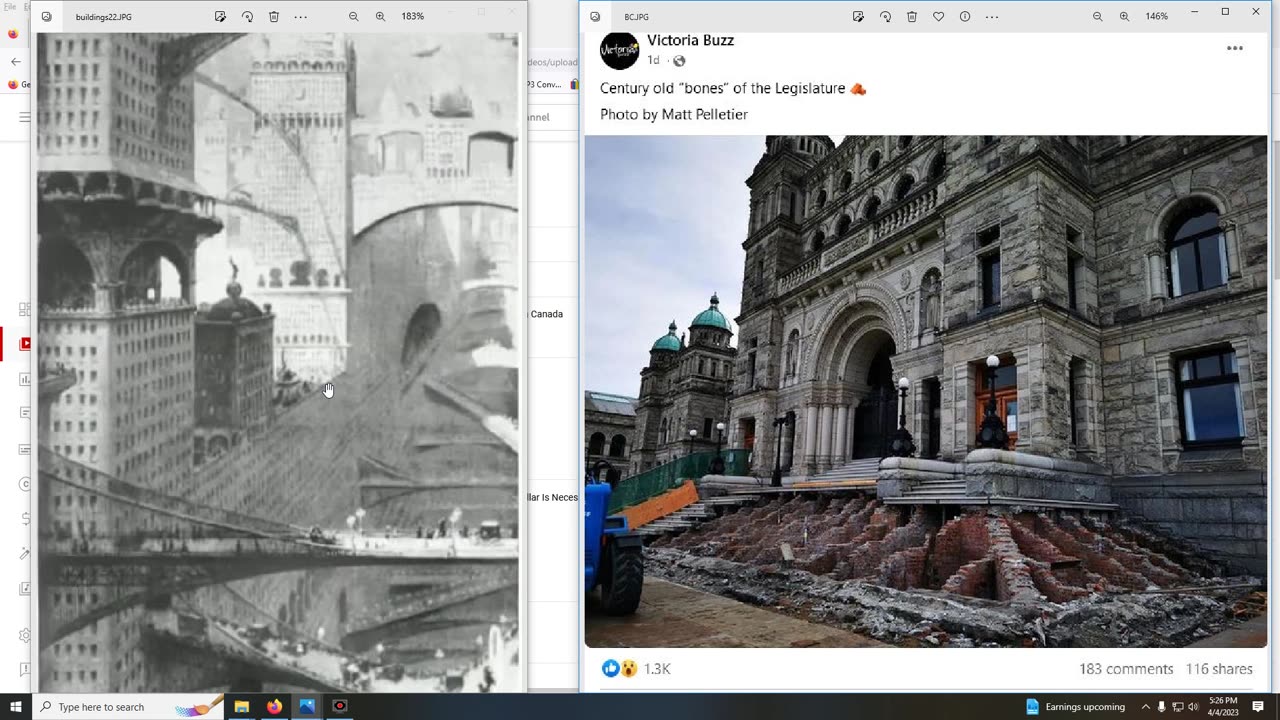Open Analytics icon in browser sidebar
This screenshot has height=720, width=1280.
(25, 379)
